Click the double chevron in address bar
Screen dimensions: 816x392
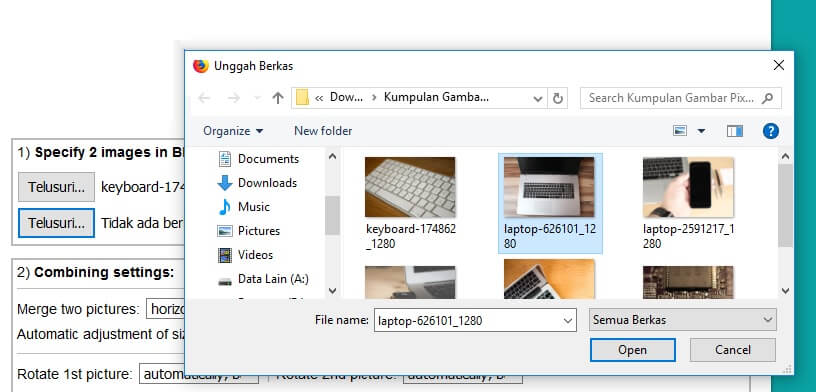(x=319, y=98)
